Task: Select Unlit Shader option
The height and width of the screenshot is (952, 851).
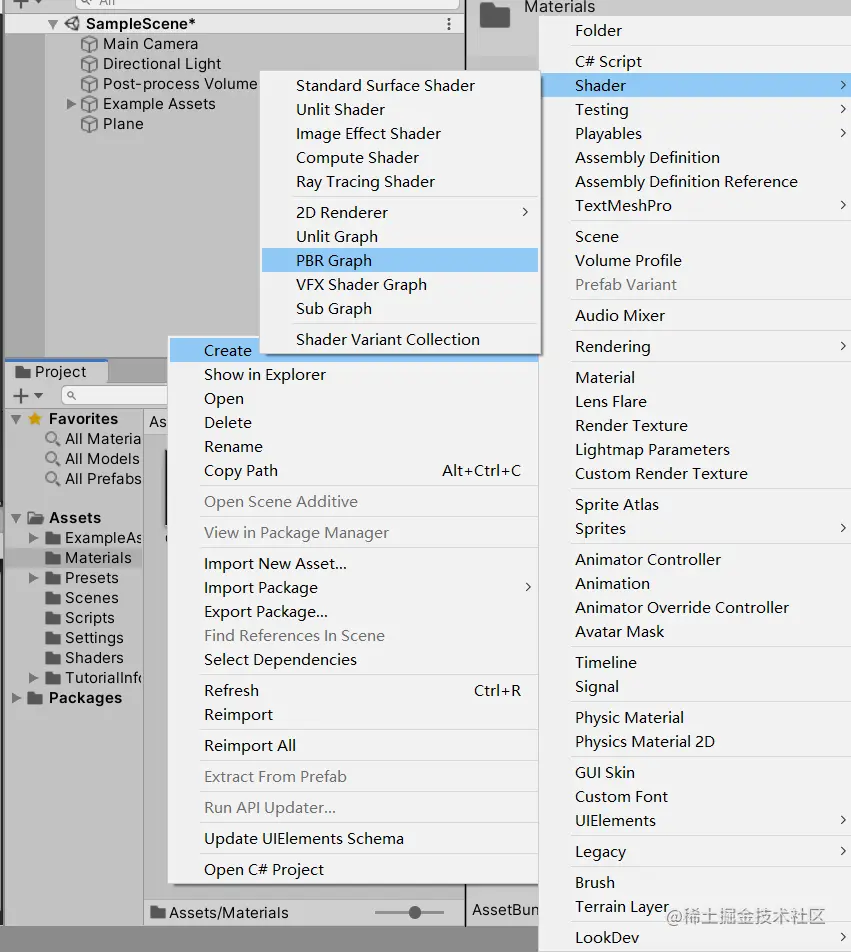Action: [400, 110]
